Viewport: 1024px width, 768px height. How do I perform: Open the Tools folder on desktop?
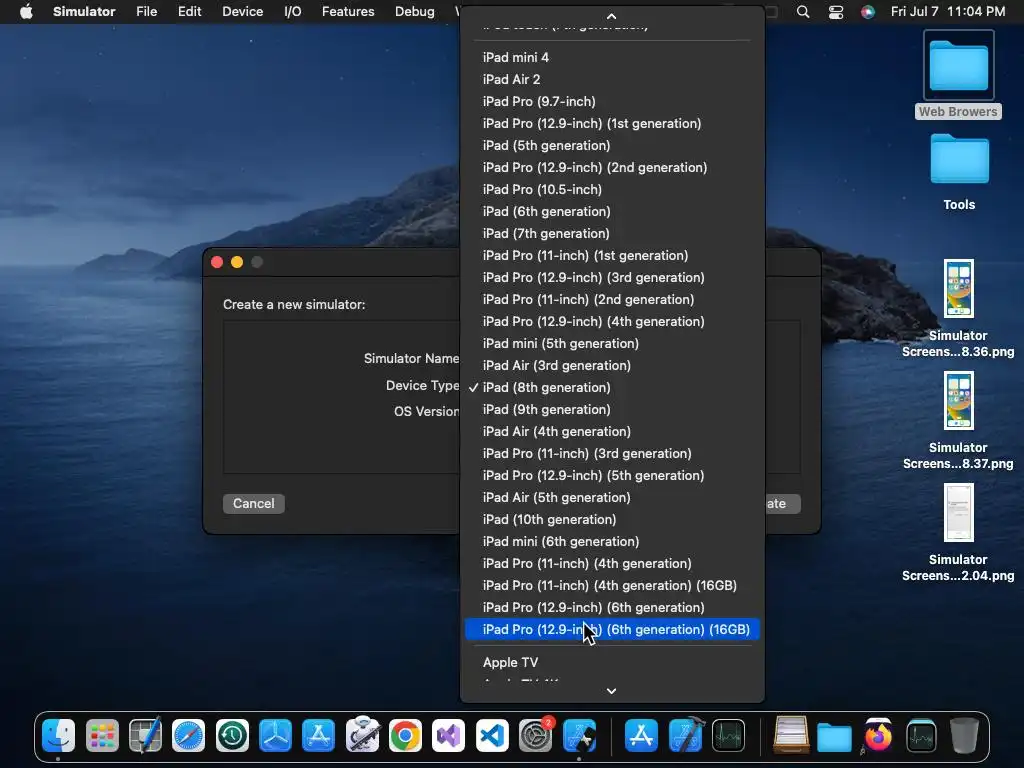click(959, 172)
